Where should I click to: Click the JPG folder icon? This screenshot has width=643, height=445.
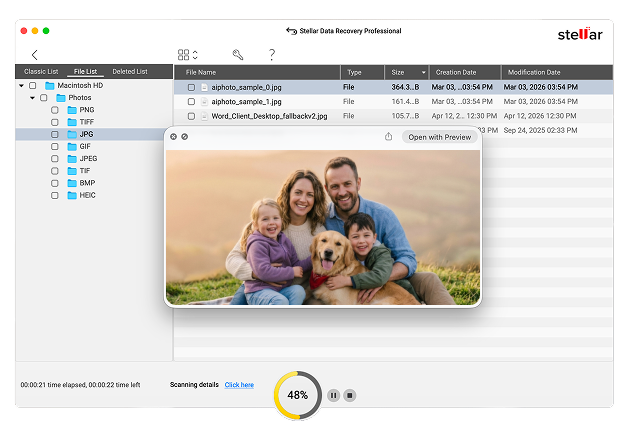tap(72, 134)
